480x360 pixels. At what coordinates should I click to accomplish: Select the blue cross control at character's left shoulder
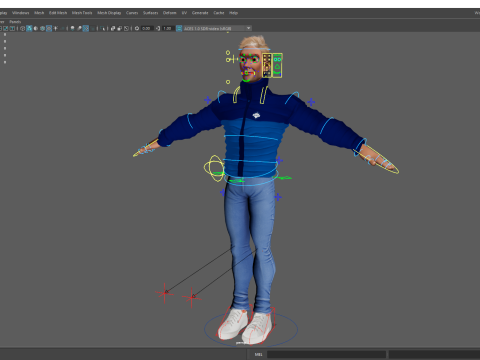[x=311, y=102]
